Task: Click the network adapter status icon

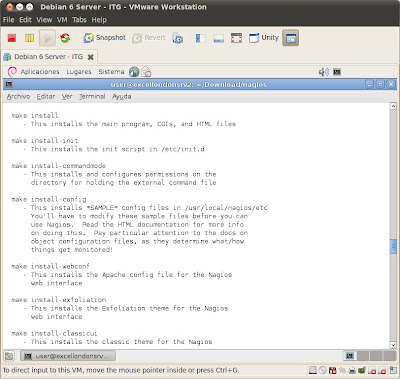Action: [x=342, y=370]
